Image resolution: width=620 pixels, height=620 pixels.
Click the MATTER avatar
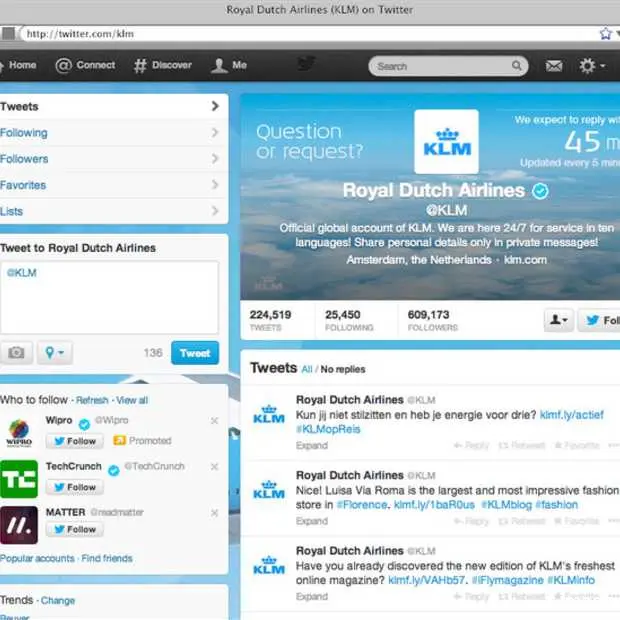coord(19,525)
